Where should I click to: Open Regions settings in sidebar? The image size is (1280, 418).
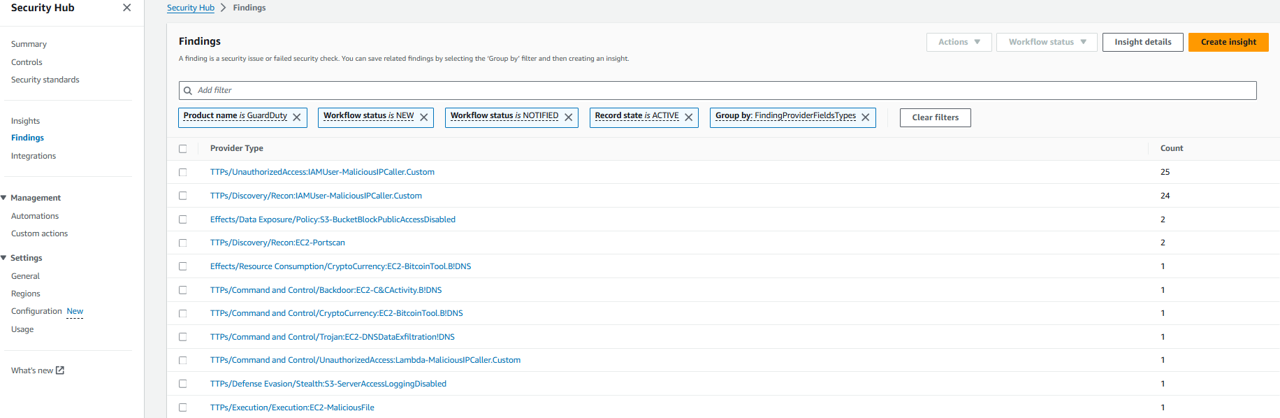click(x=26, y=294)
